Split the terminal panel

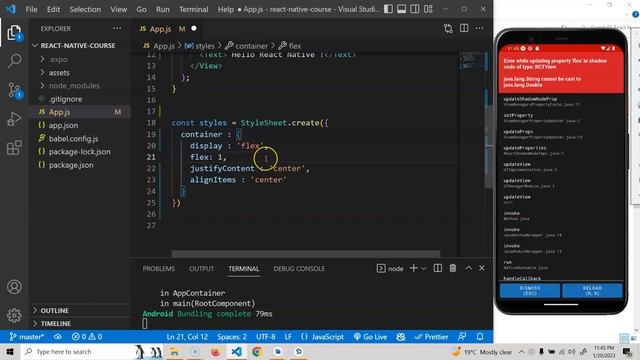pyautogui.click(x=438, y=268)
